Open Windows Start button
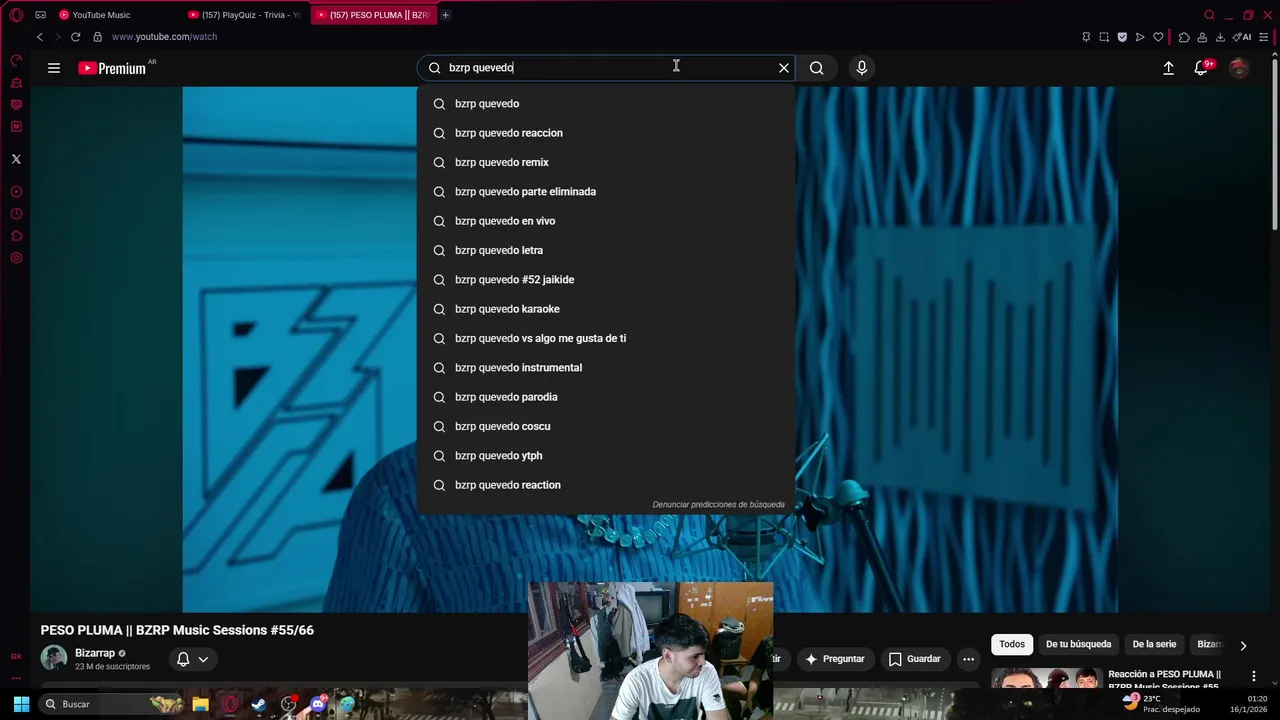Image resolution: width=1280 pixels, height=720 pixels. [x=21, y=704]
